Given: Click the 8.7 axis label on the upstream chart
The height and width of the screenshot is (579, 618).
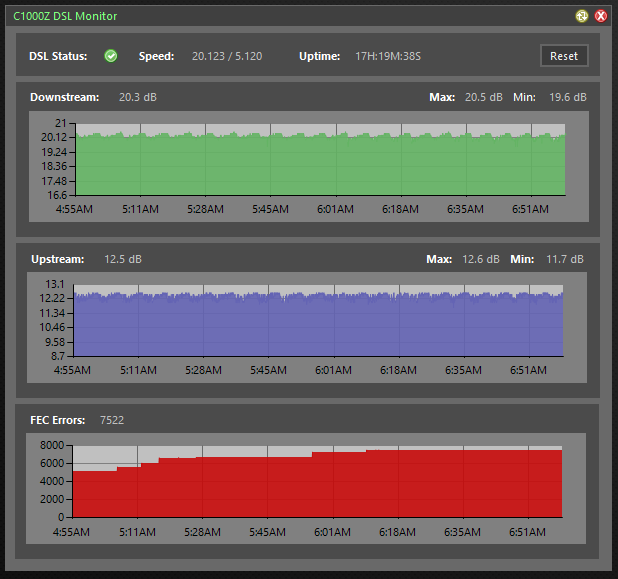Looking at the screenshot, I should coord(58,356).
